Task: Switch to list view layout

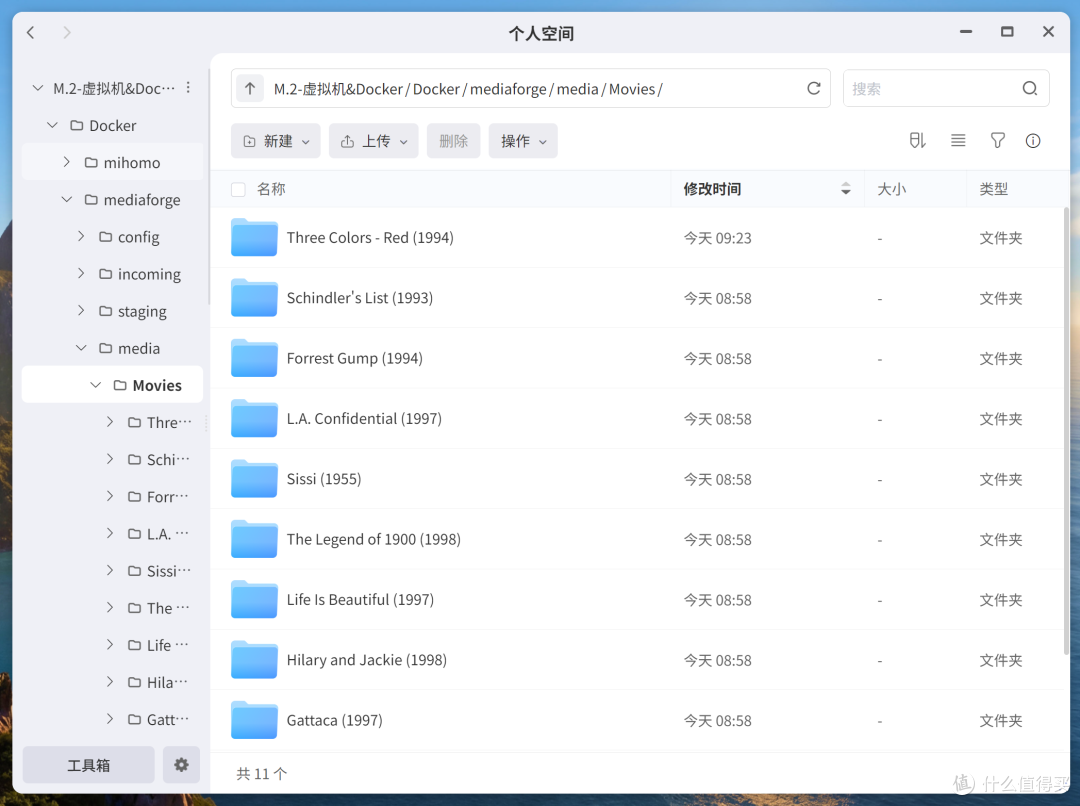Action: (x=958, y=141)
